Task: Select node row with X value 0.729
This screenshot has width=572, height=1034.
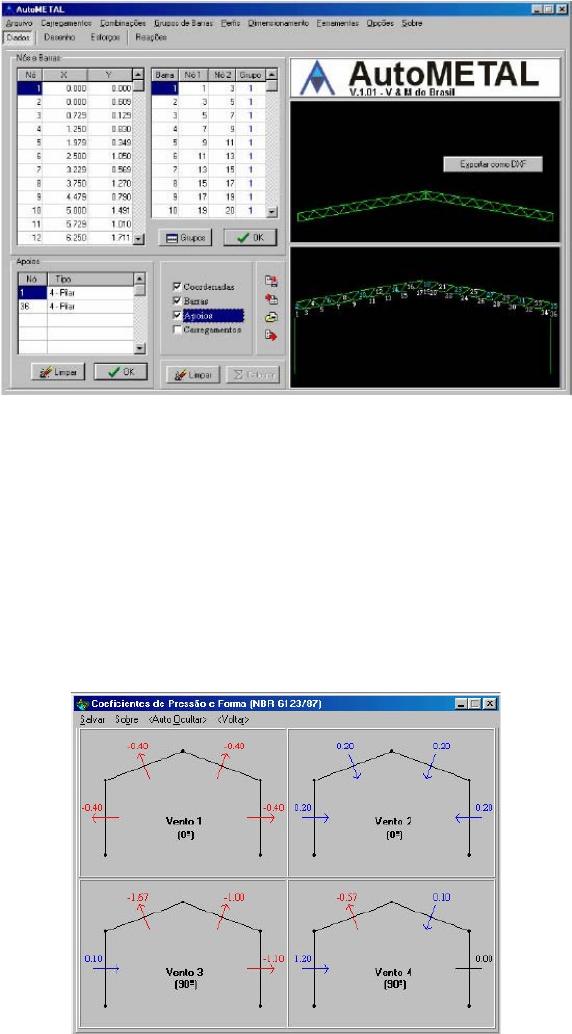Action: coord(75,116)
